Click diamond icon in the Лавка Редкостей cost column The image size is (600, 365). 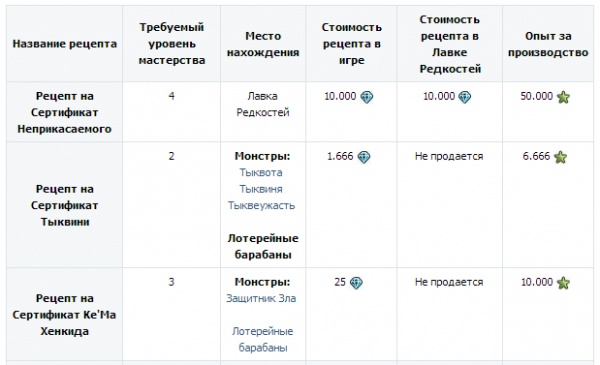tap(465, 97)
